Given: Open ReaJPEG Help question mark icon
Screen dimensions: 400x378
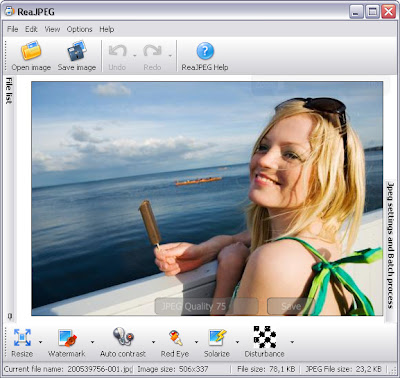Looking at the screenshot, I should [205, 51].
